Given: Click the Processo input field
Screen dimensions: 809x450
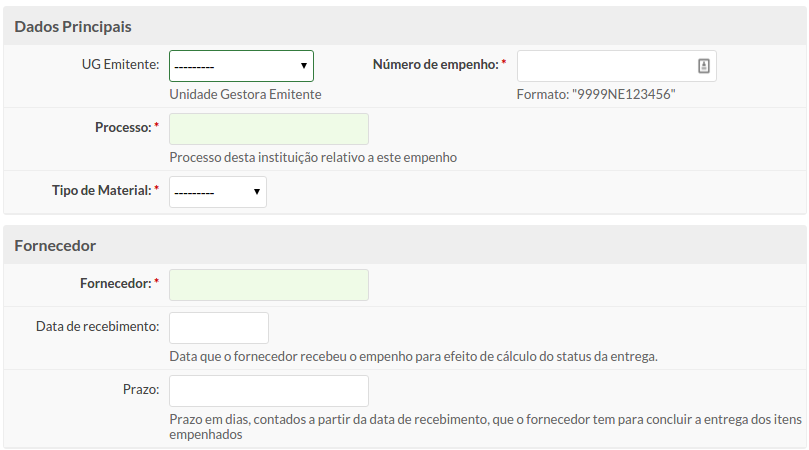Looking at the screenshot, I should coord(269,129).
